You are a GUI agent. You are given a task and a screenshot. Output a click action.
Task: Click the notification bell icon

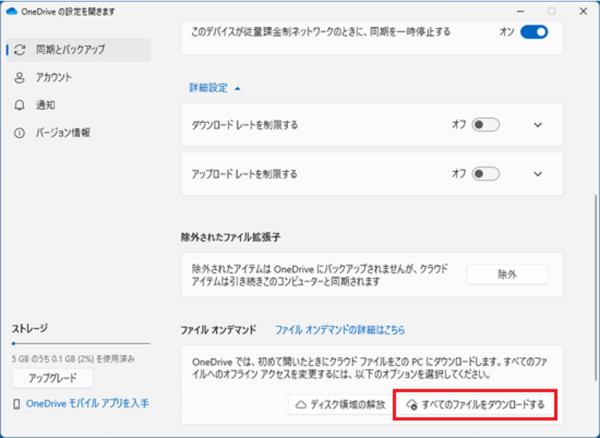click(x=19, y=105)
